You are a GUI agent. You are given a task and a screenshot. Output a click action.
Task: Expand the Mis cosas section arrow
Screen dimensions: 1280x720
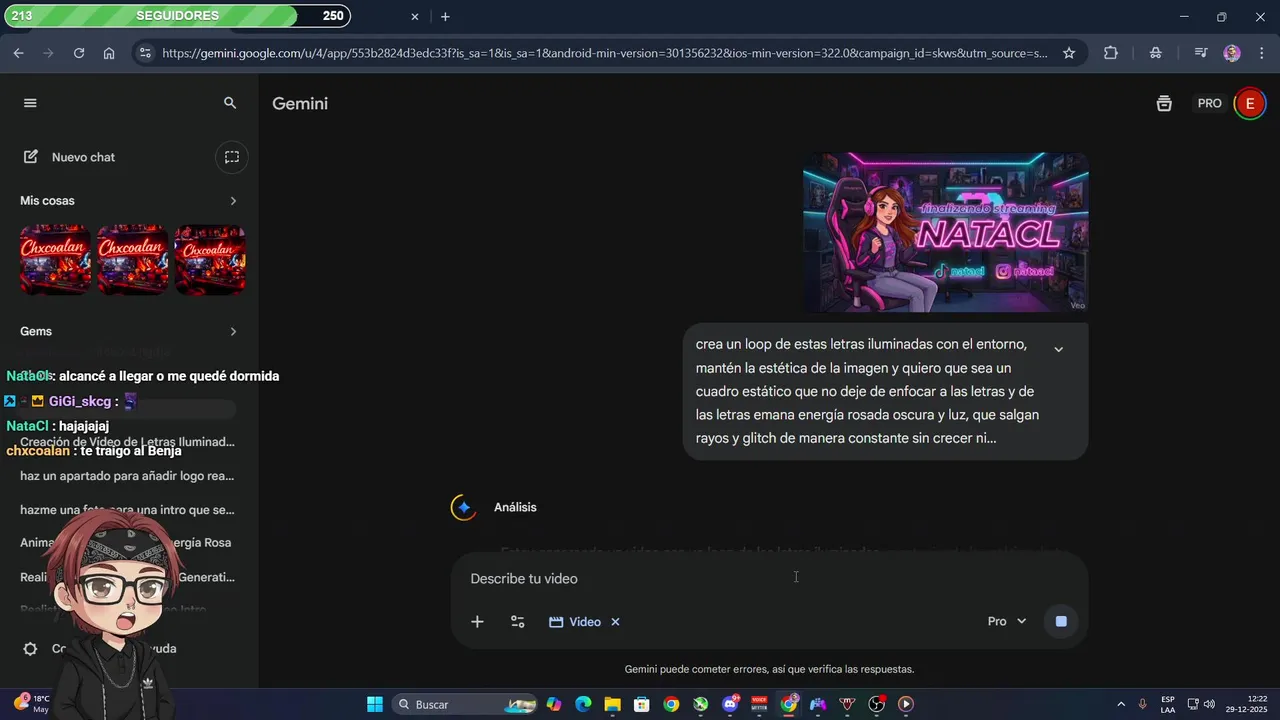point(233,201)
